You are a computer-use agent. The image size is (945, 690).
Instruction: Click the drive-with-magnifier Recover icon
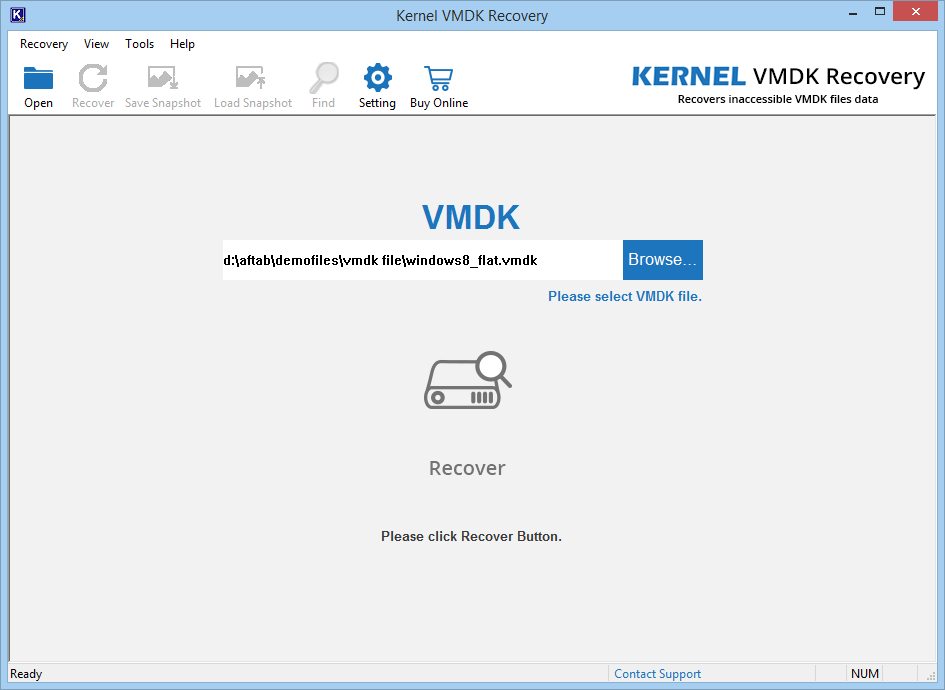click(x=468, y=380)
